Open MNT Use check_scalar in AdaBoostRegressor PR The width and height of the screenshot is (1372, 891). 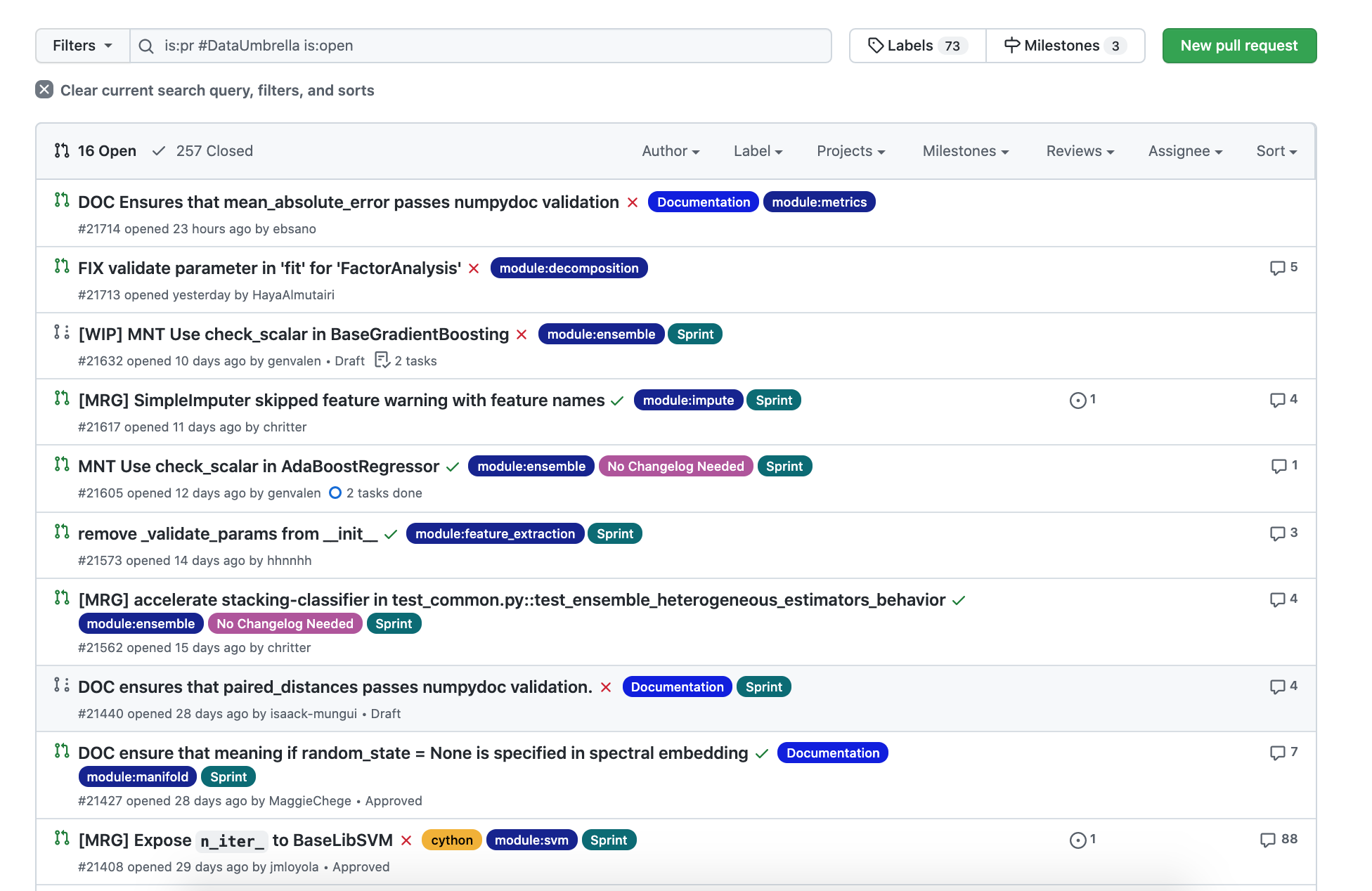point(258,467)
